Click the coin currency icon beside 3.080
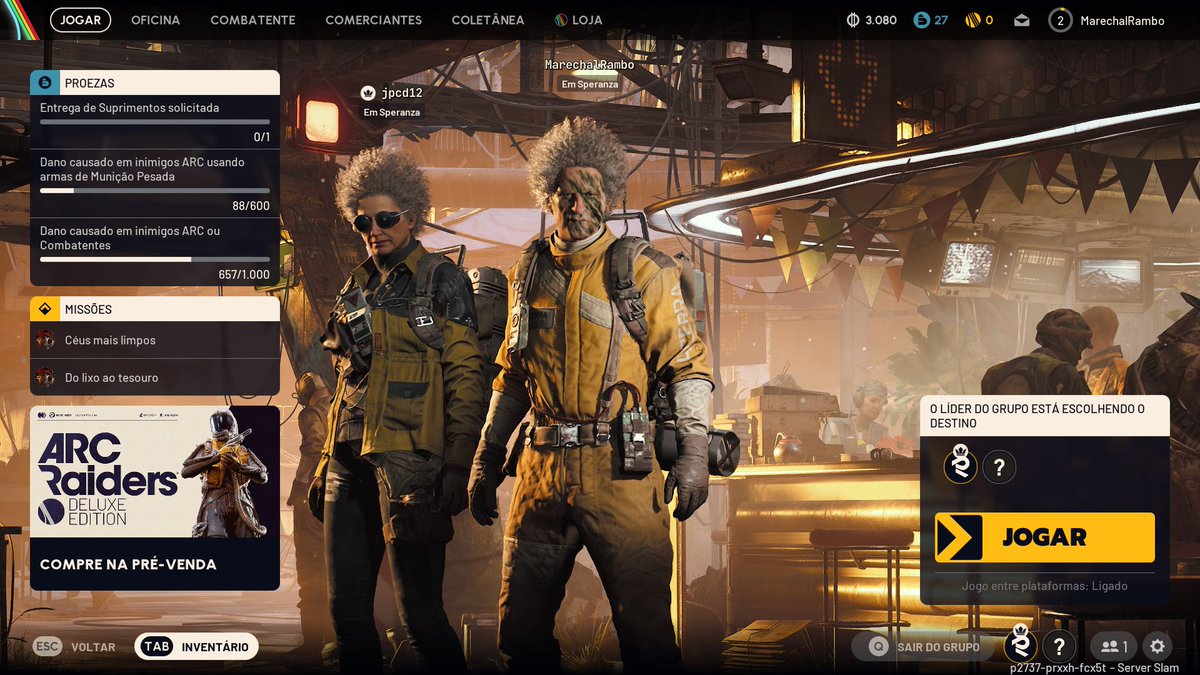 [x=853, y=20]
